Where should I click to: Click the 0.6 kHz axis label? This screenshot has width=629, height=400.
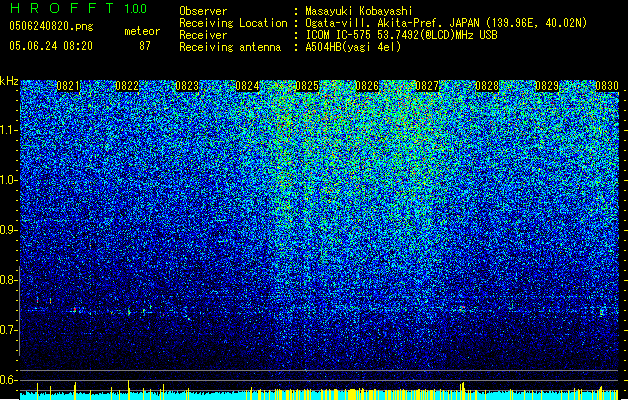click(x=9, y=380)
